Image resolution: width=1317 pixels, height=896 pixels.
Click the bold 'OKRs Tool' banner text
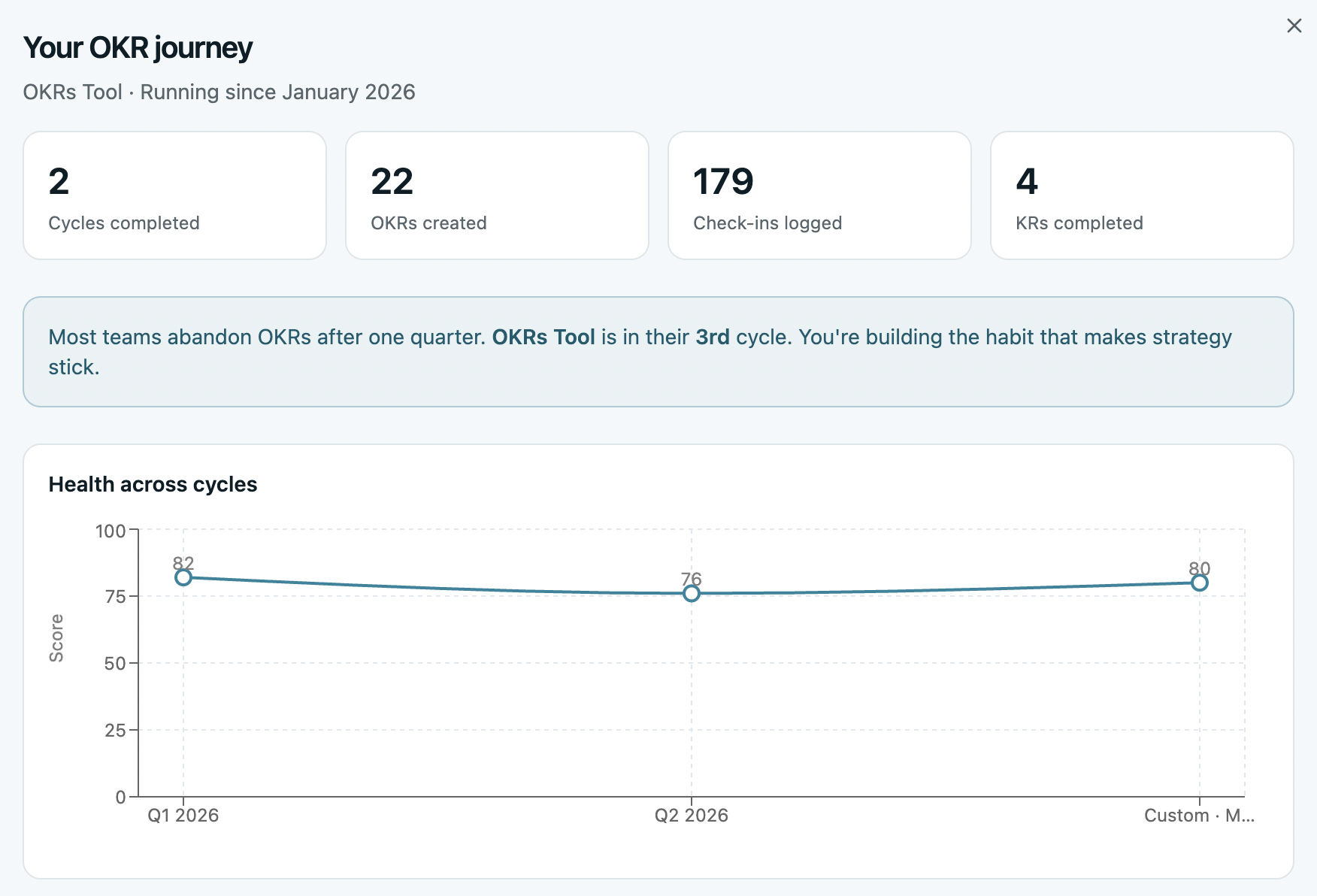point(543,337)
